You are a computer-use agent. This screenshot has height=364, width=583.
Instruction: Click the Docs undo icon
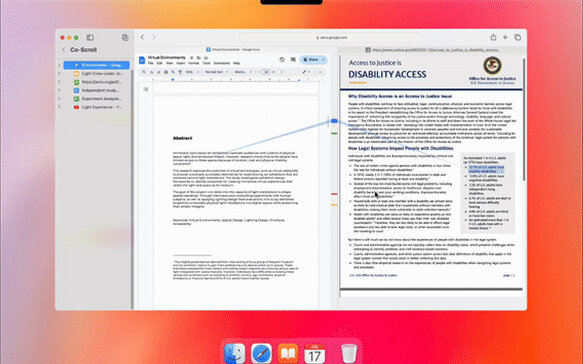(152, 72)
